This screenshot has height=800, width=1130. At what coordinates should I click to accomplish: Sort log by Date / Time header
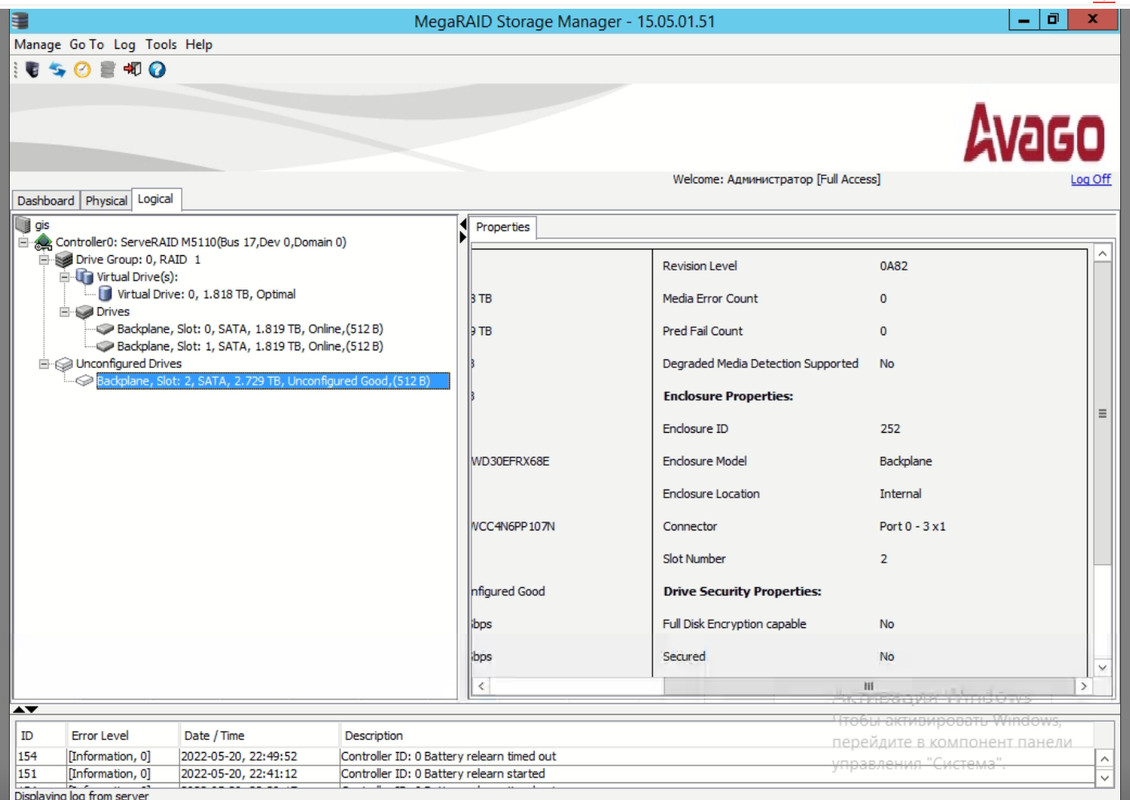[259, 736]
